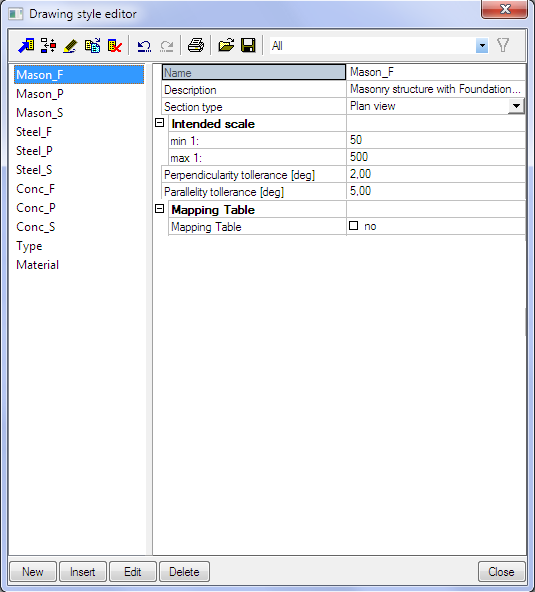Screen dimensions: 535x592
Task: Click the copy style icon in toolbar
Action: 93,46
